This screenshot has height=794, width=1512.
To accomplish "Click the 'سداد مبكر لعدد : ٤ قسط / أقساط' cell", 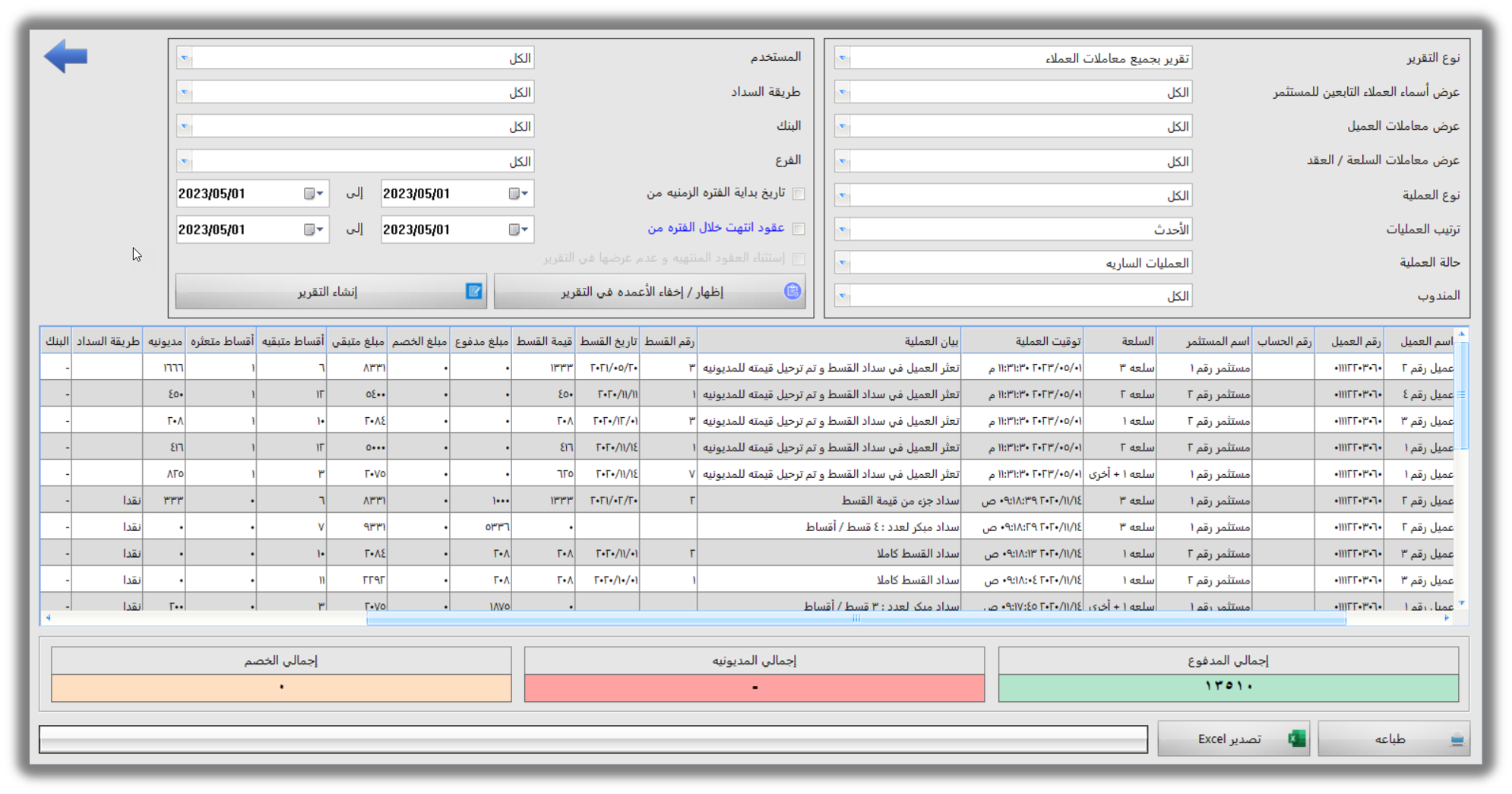I will click(829, 527).
